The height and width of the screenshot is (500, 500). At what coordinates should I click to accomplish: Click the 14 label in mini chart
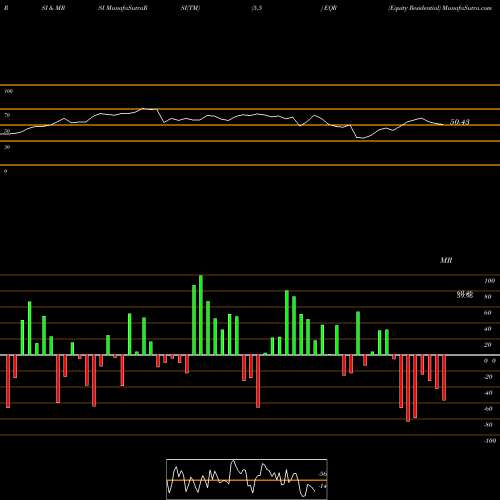tap(323, 486)
